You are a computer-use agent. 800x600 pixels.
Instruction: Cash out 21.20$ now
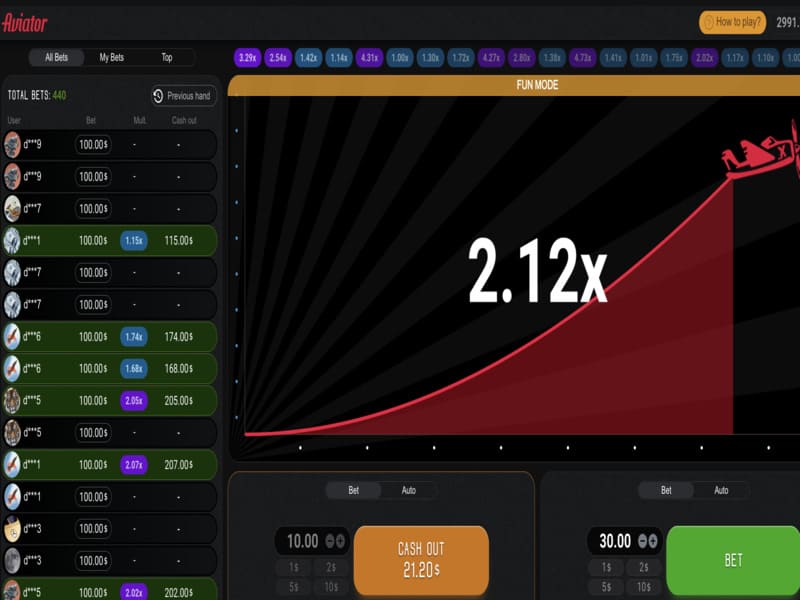click(421, 560)
